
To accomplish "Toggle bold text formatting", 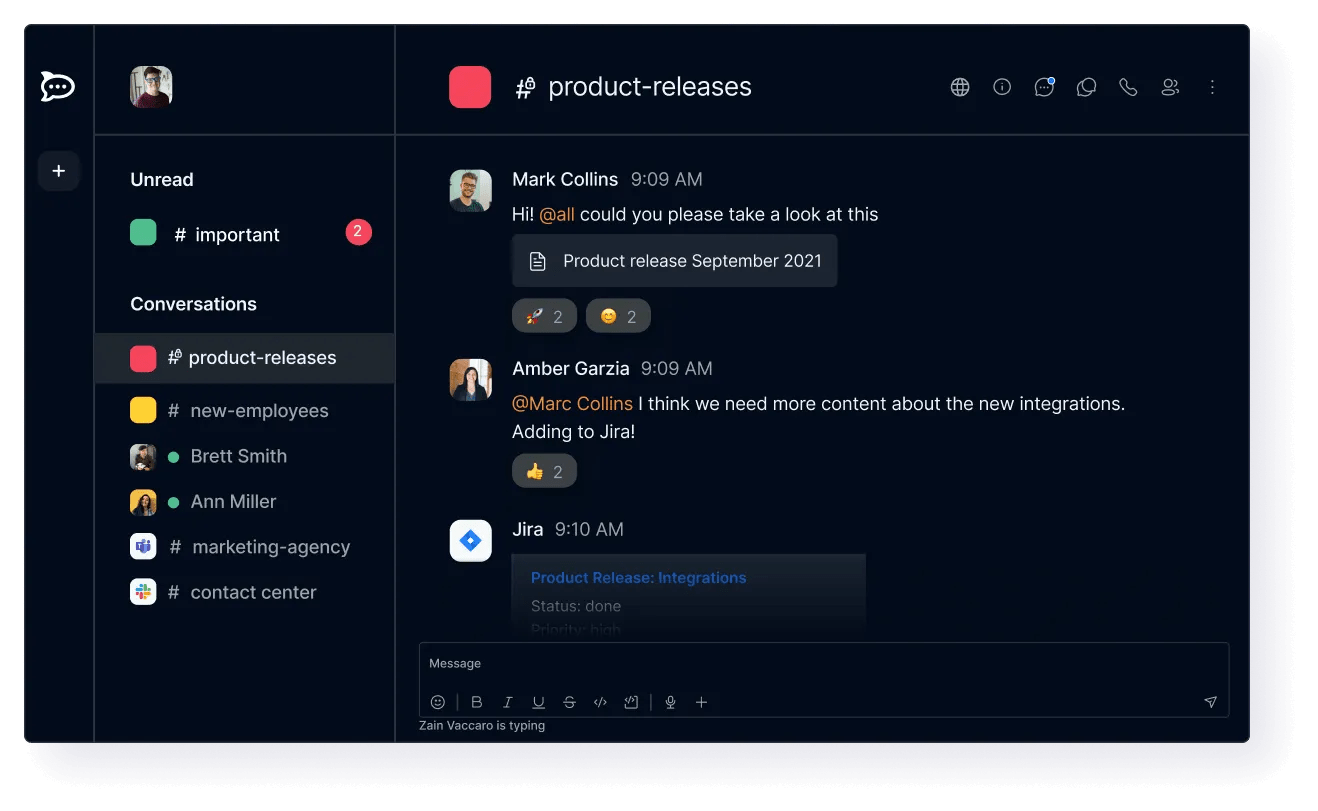I will 477,702.
